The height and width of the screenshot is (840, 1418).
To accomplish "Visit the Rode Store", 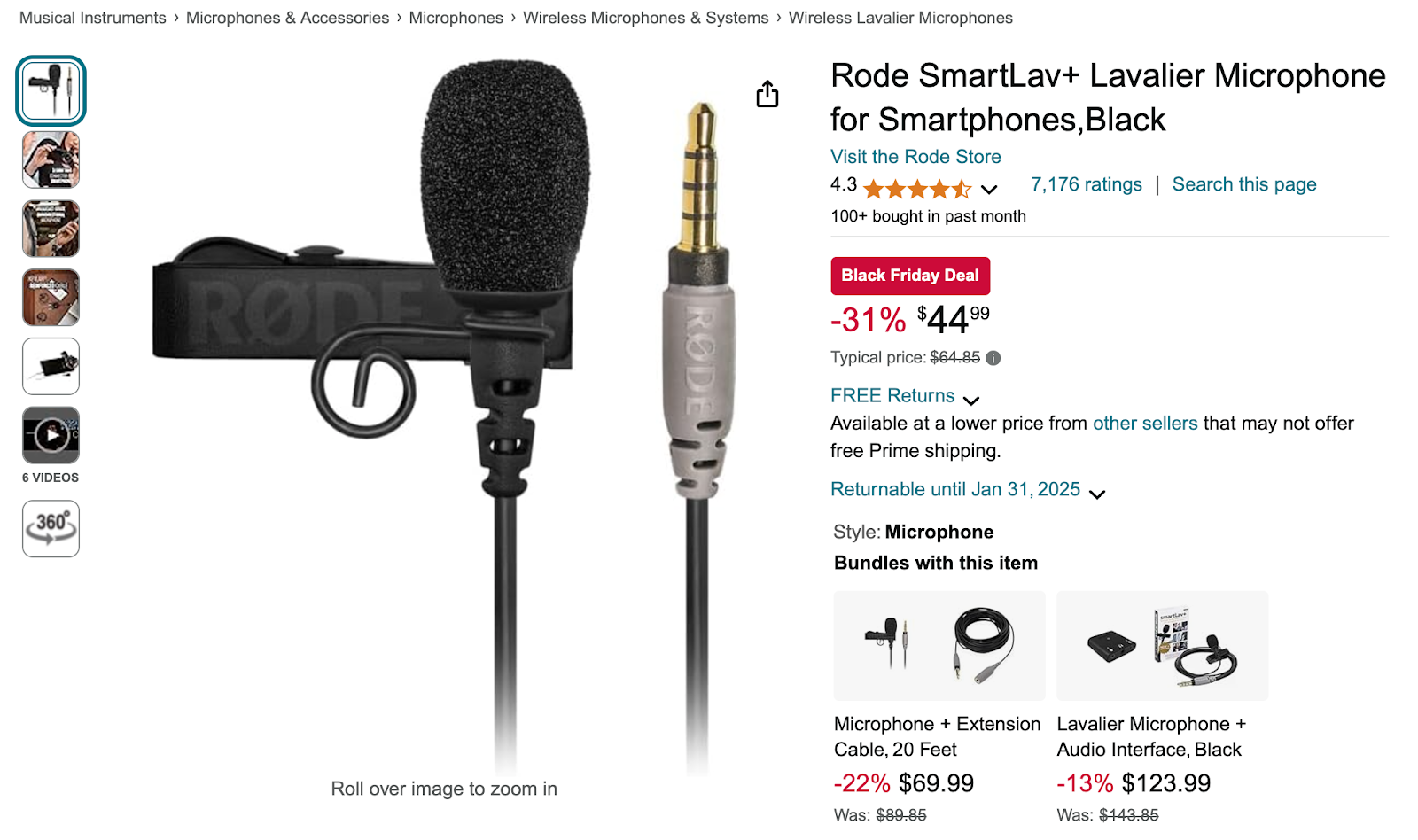I will click(915, 157).
